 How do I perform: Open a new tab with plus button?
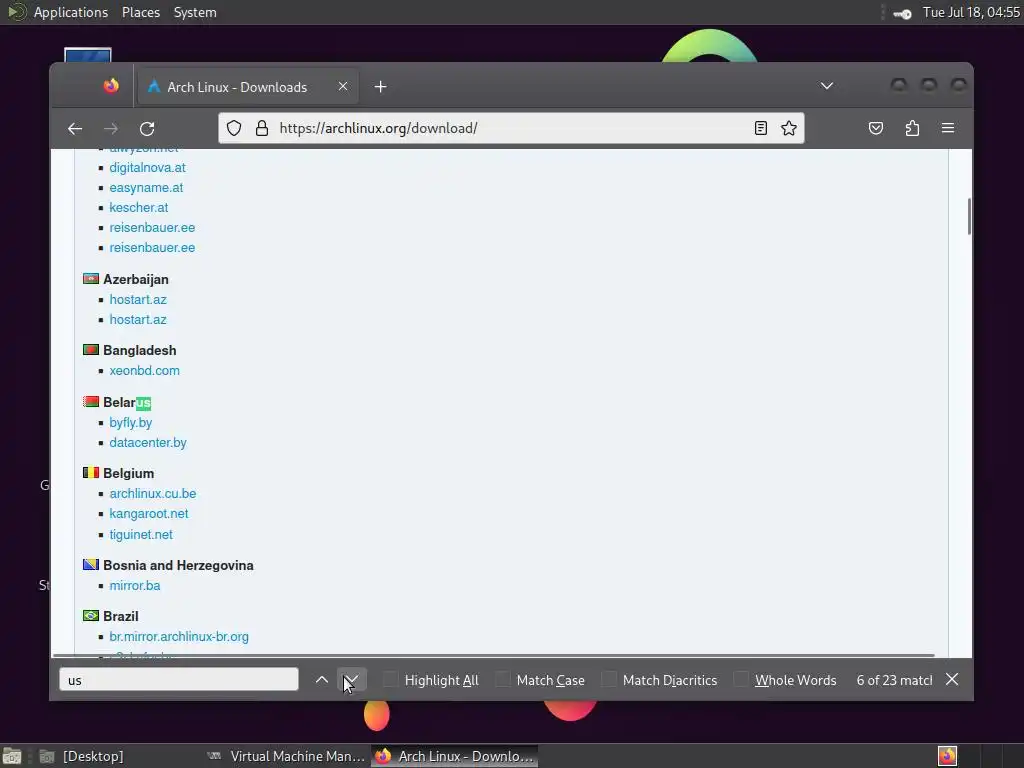[x=381, y=87]
